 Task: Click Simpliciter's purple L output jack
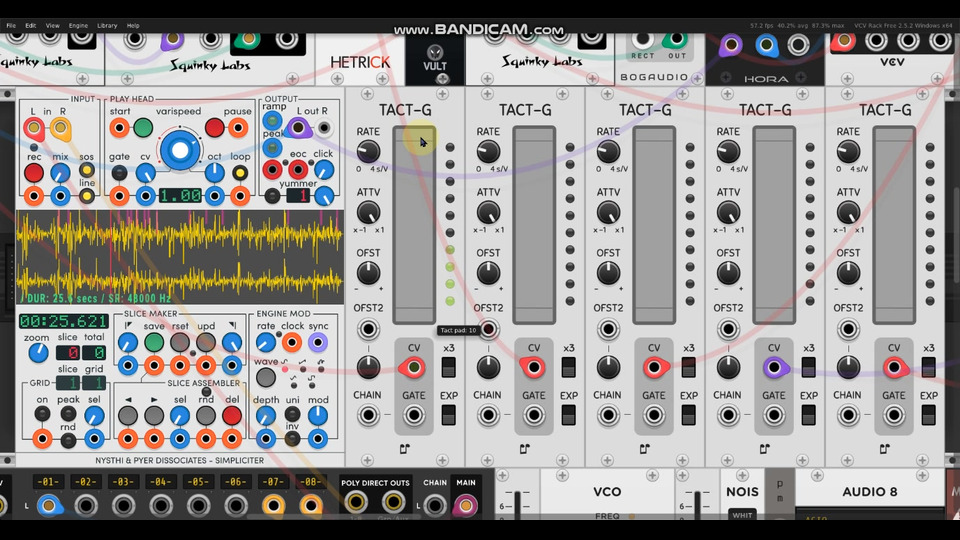tap(298, 128)
